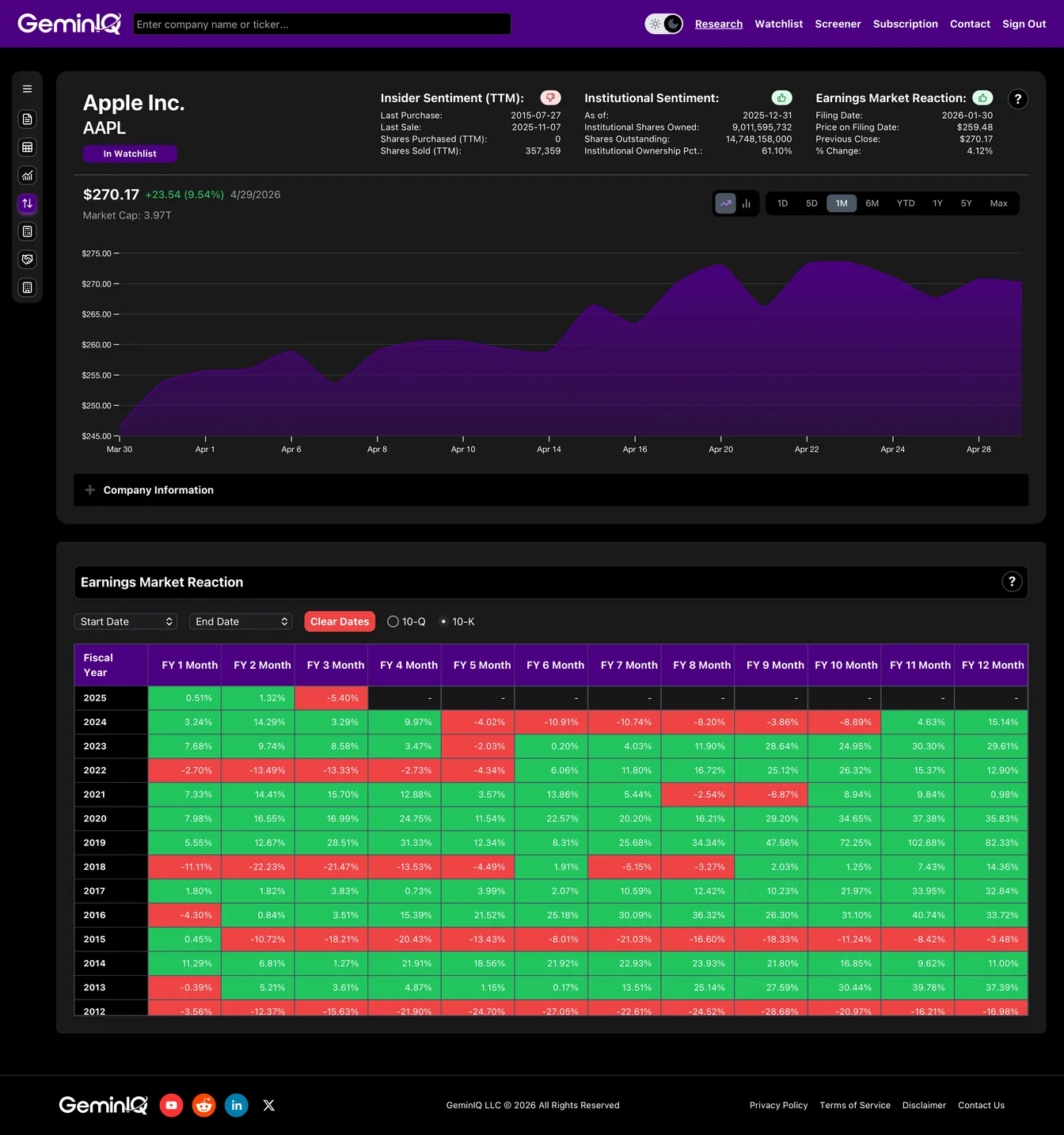Image resolution: width=1064 pixels, height=1135 pixels.
Task: Open the office building sidebar icon
Action: point(27,287)
